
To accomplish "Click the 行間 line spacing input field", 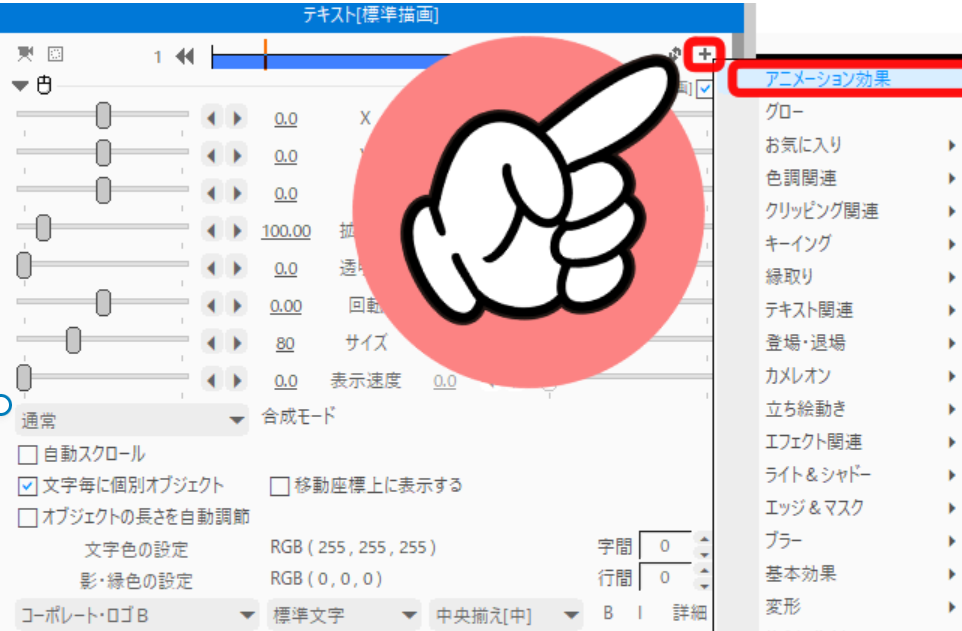I will [665, 578].
